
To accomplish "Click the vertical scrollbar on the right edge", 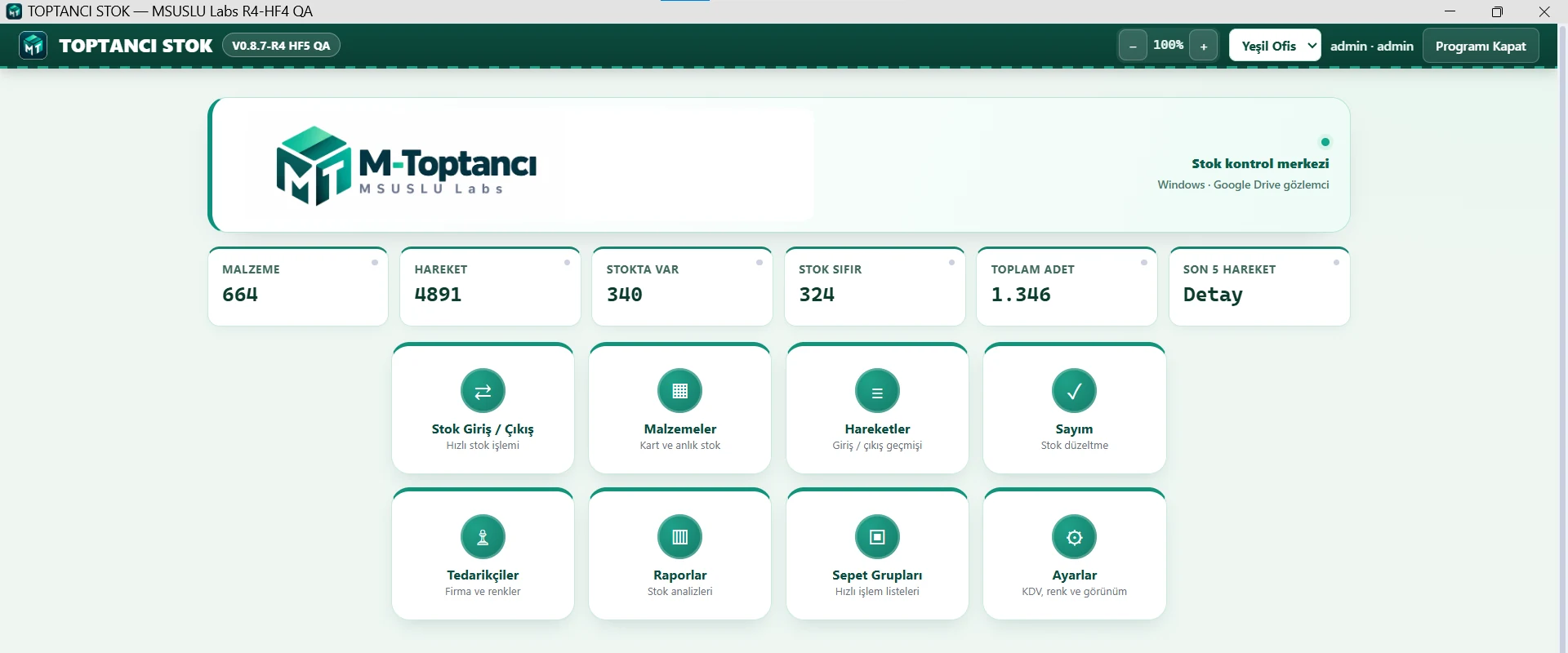I will click(x=1562, y=338).
